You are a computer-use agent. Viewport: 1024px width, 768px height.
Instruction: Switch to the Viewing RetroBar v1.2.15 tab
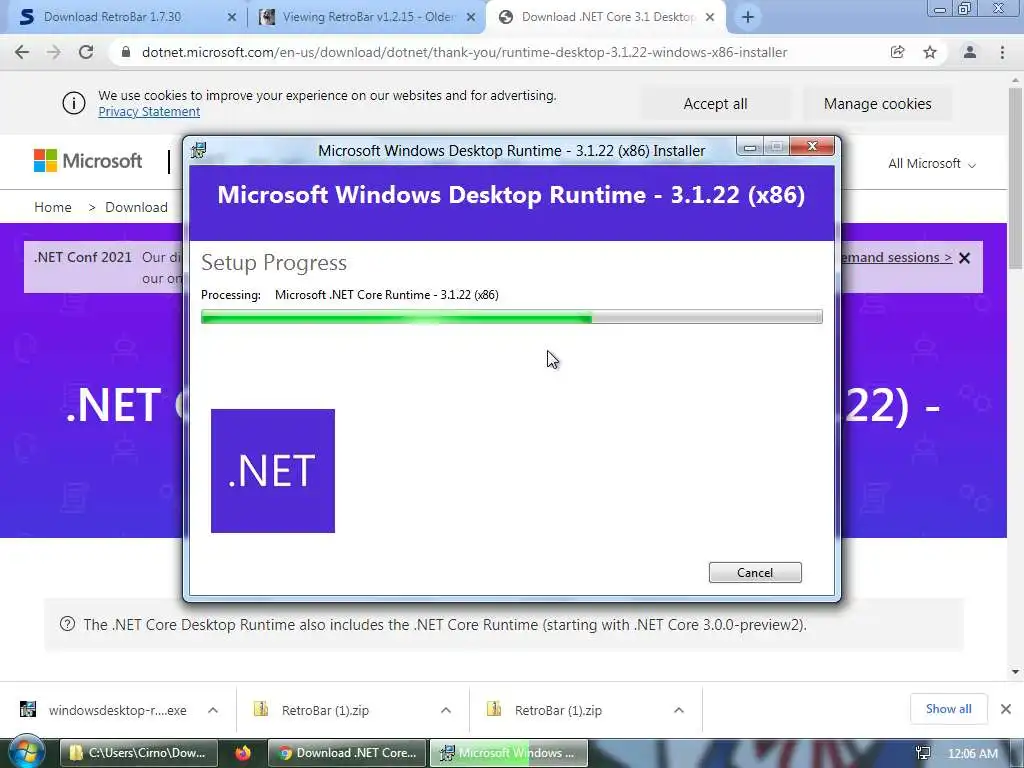[x=369, y=17]
